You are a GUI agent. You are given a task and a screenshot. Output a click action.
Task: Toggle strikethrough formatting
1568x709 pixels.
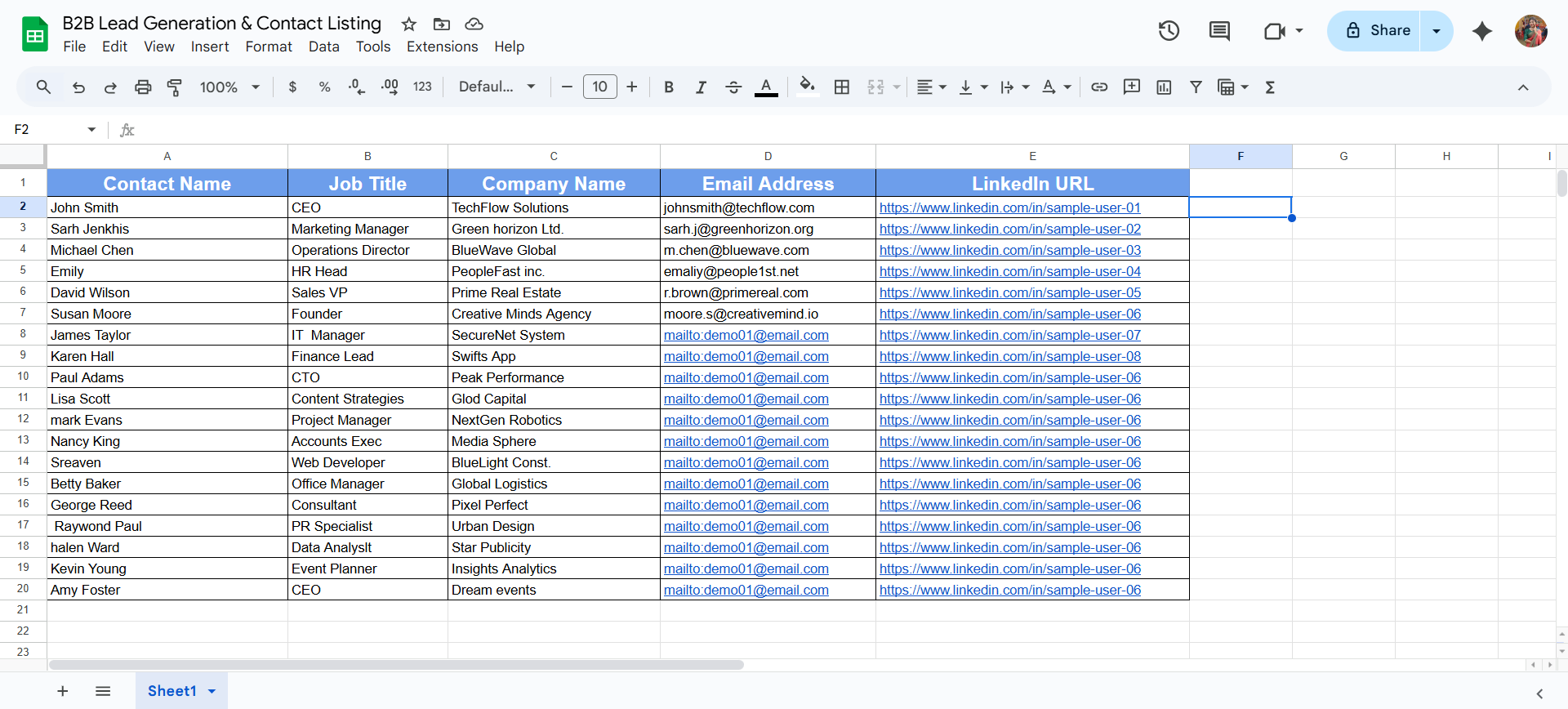click(733, 87)
